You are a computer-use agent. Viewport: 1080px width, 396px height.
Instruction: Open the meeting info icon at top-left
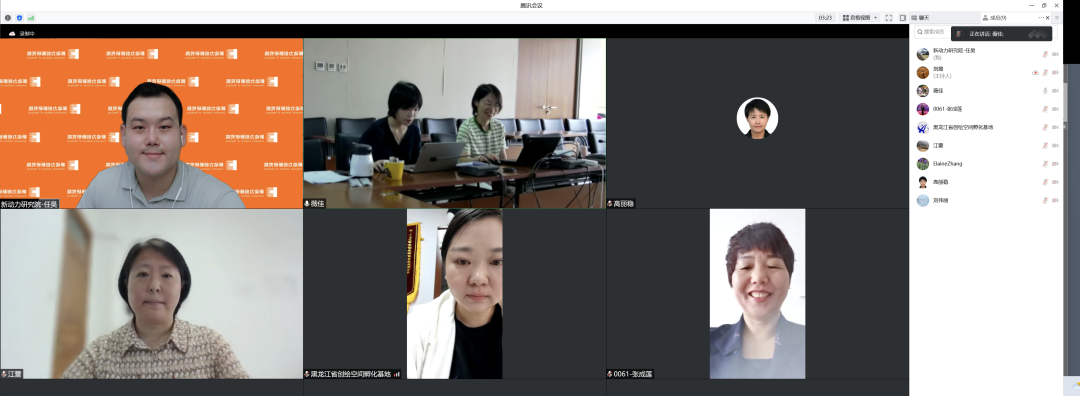(8, 18)
